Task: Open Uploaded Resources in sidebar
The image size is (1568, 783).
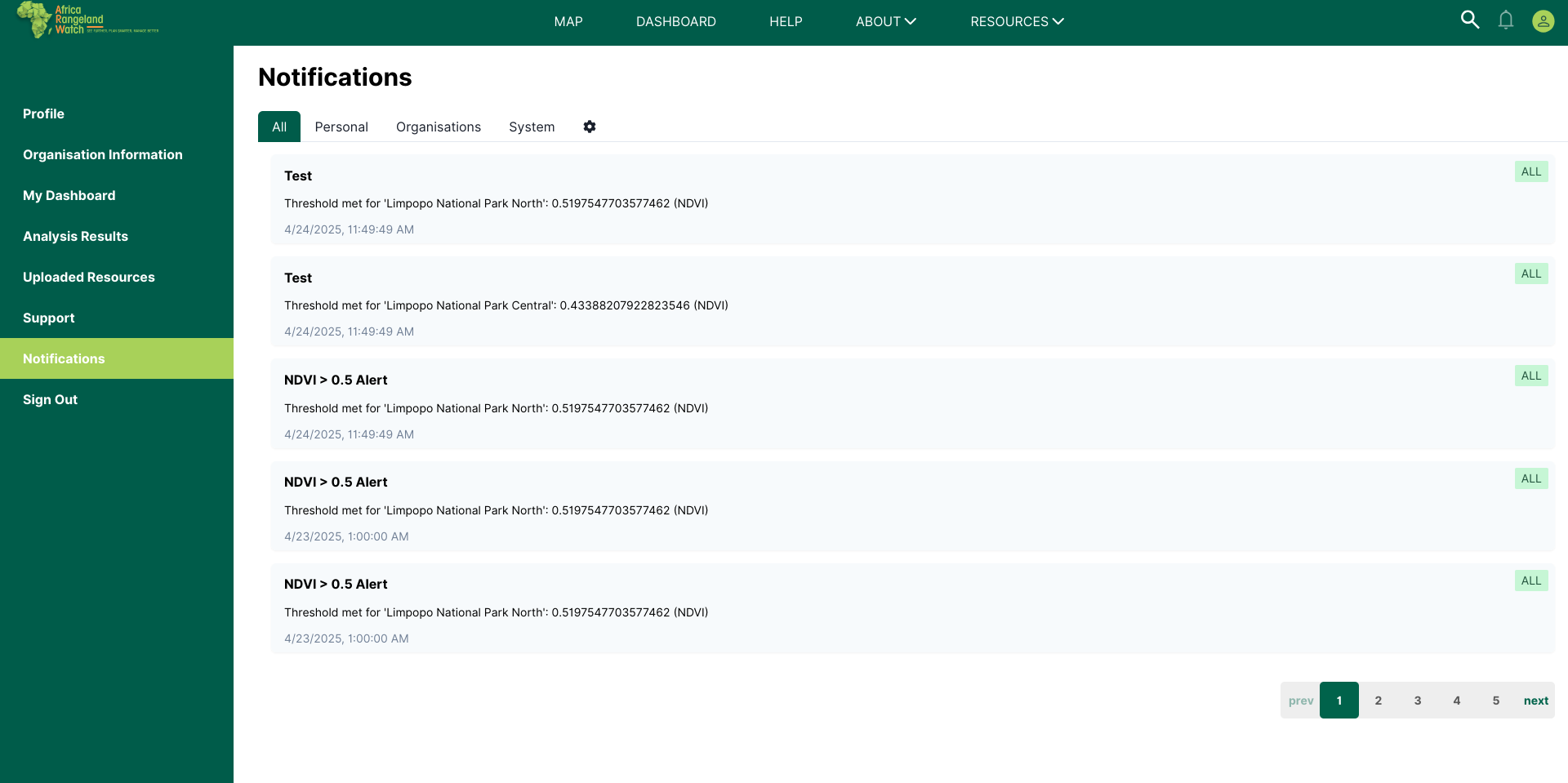Action: pyautogui.click(x=117, y=277)
